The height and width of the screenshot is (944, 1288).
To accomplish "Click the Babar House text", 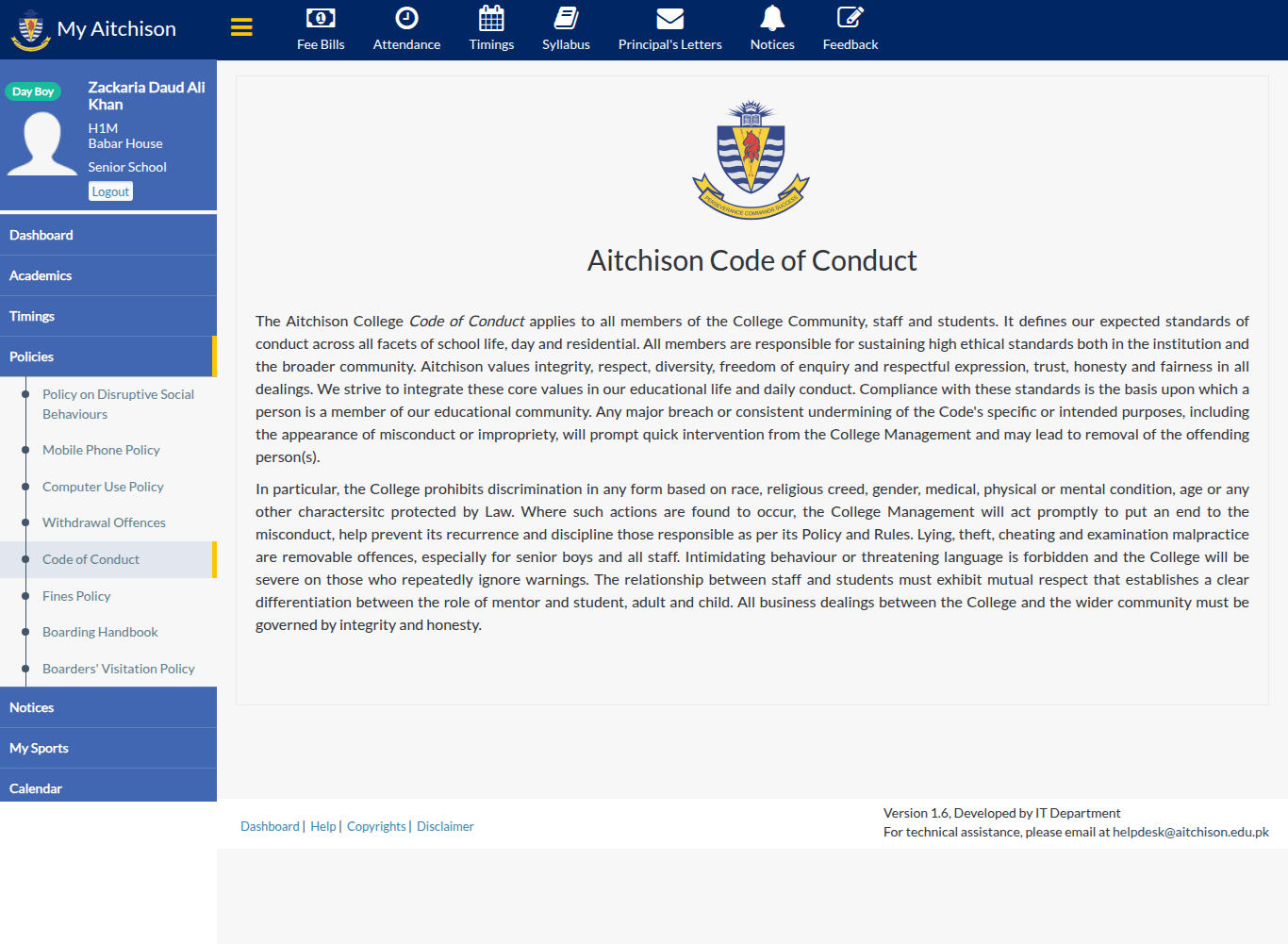I will 125,143.
